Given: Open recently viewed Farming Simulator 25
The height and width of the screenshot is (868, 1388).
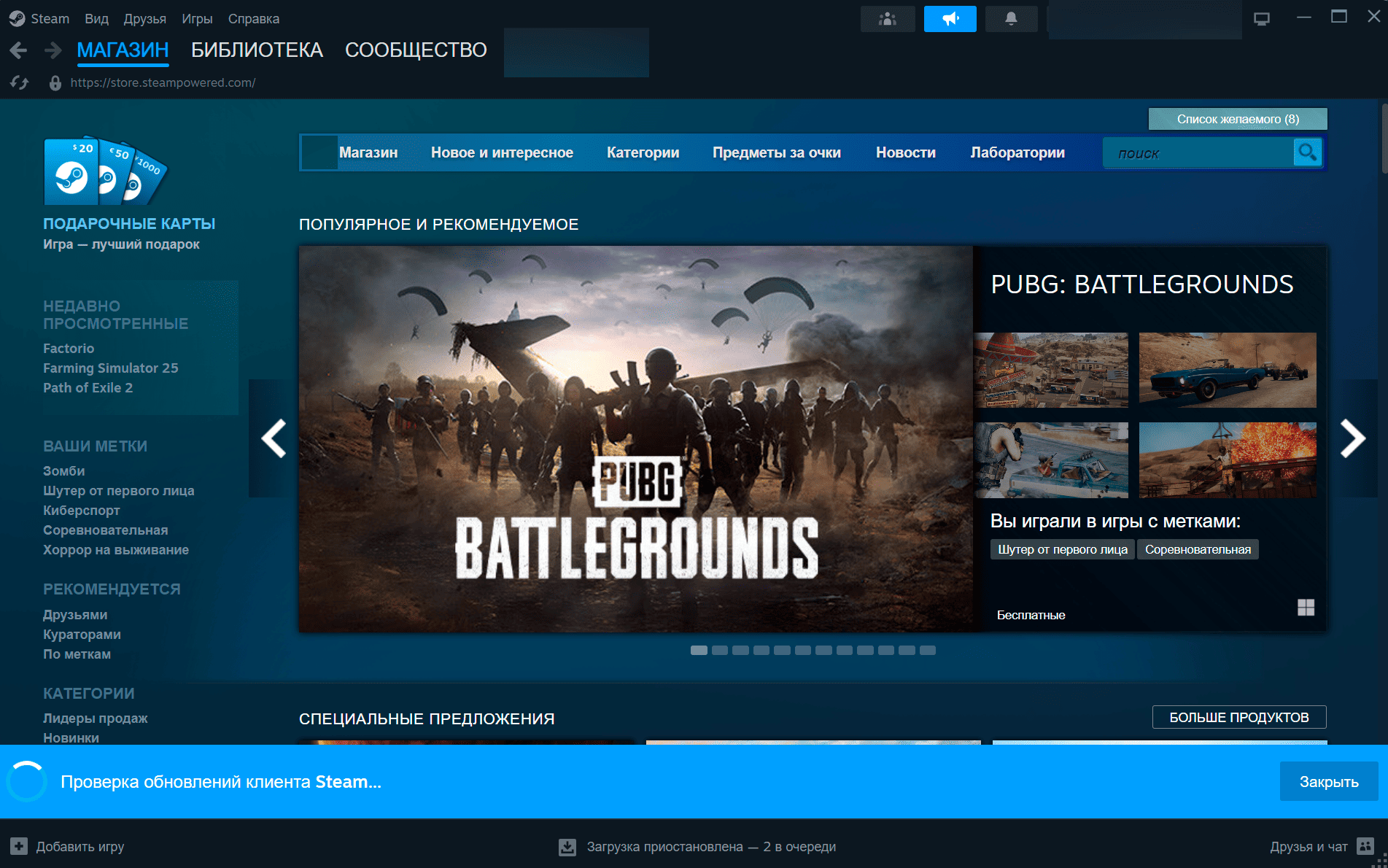Looking at the screenshot, I should [x=110, y=368].
